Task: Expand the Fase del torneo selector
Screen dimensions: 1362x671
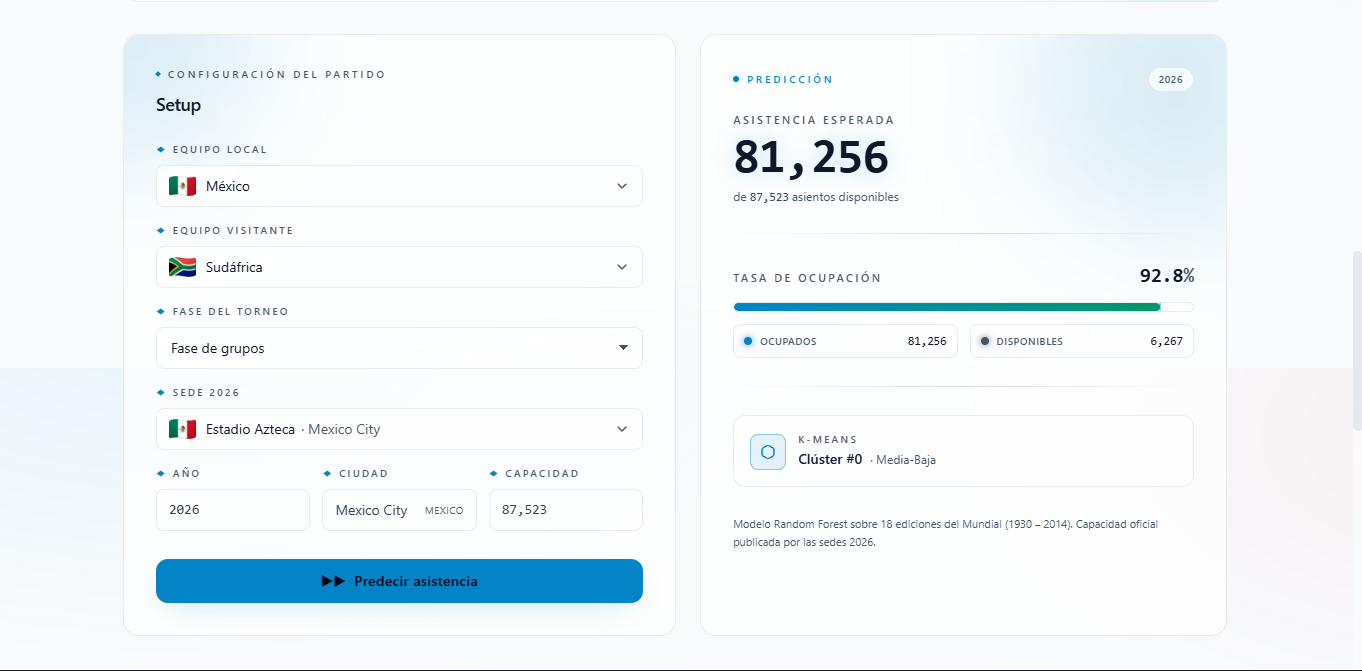Action: 399,348
